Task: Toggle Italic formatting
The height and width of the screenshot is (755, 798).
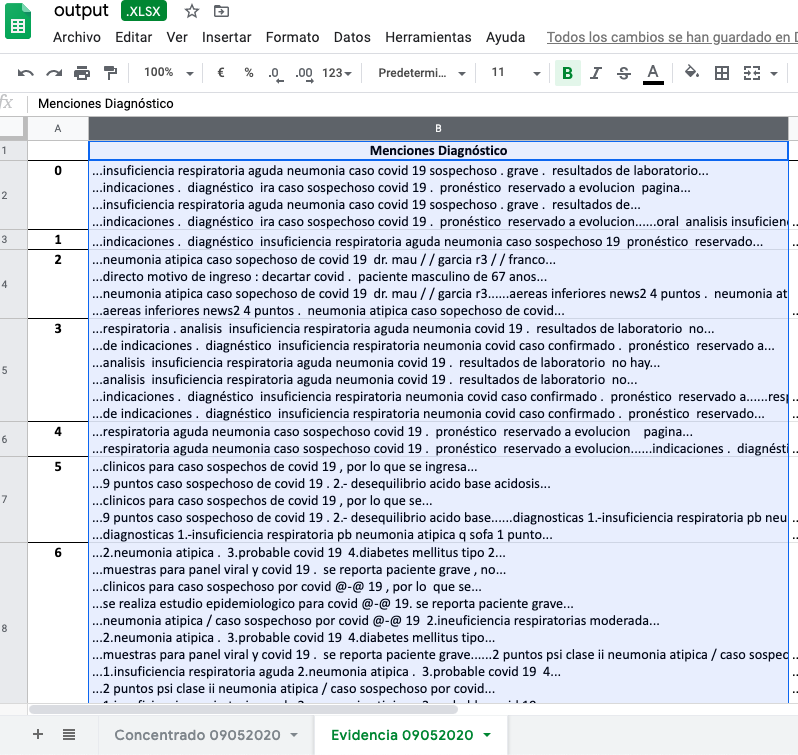Action: [x=595, y=73]
